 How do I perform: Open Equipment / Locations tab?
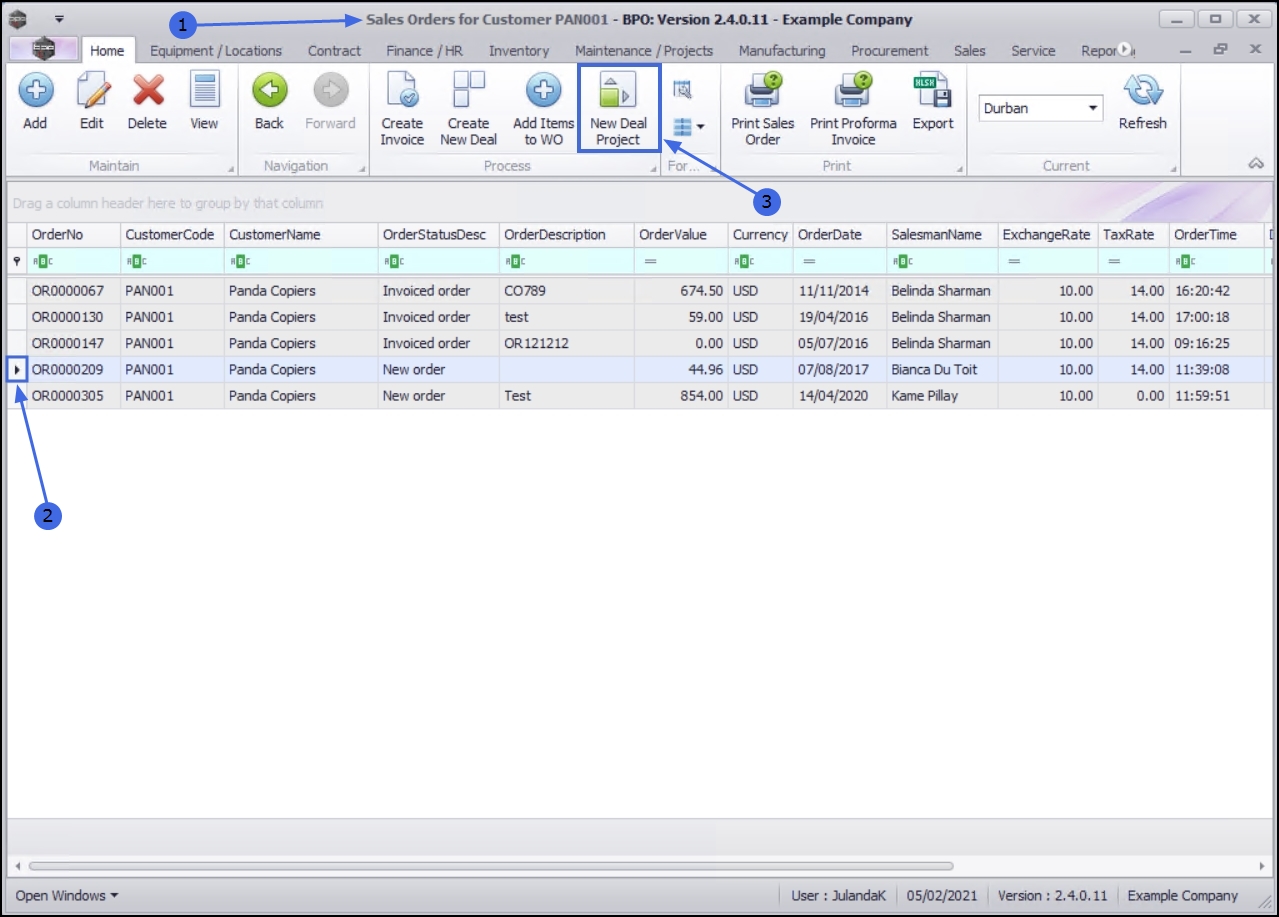click(216, 50)
